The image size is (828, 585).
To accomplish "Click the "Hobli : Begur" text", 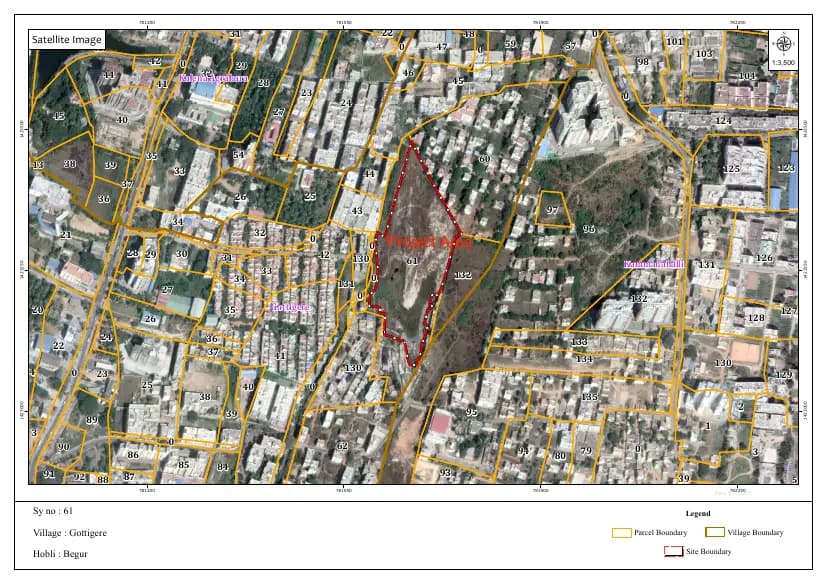I will [60, 554].
